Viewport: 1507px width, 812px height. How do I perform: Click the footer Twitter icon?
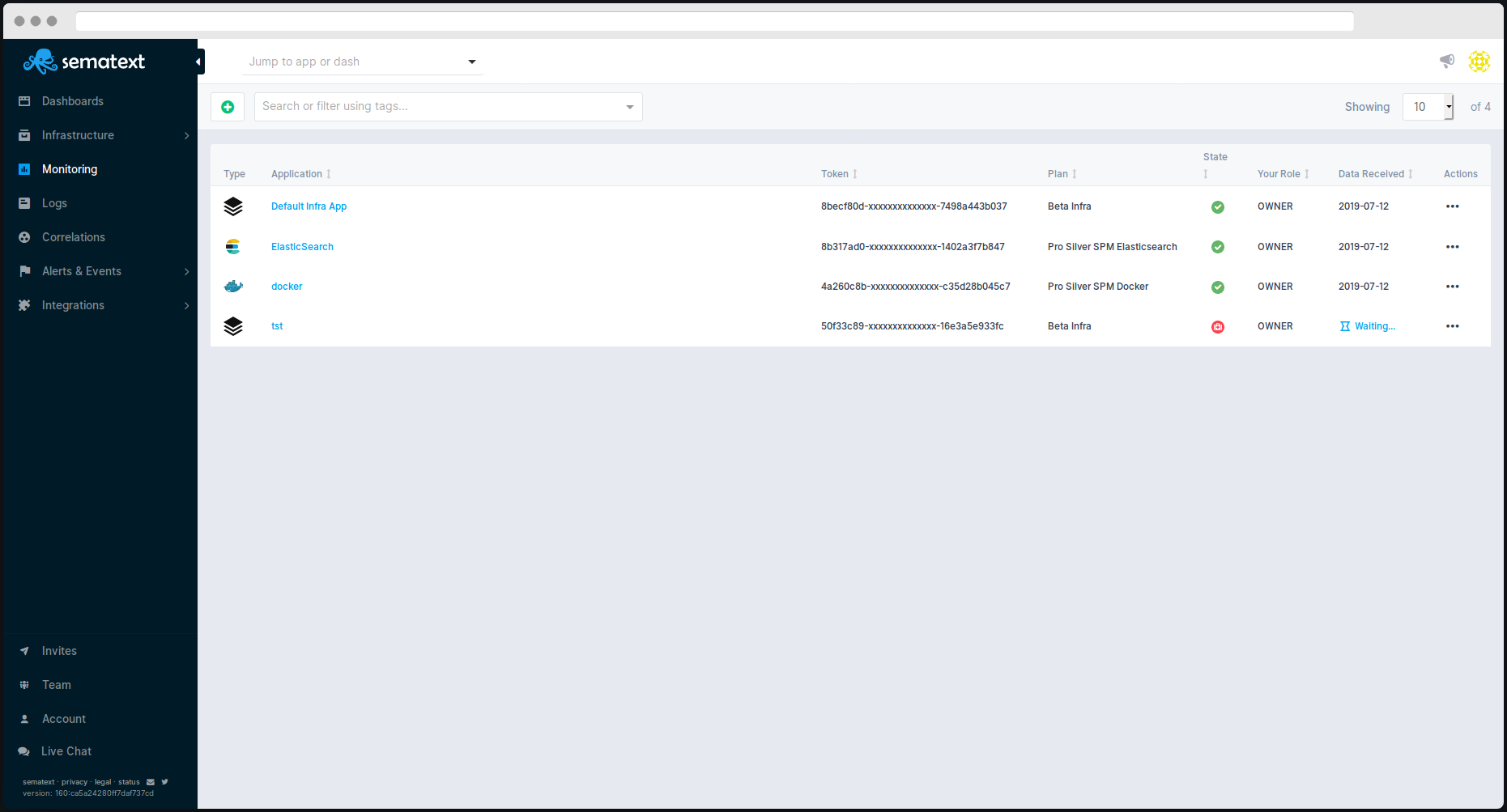[x=164, y=782]
